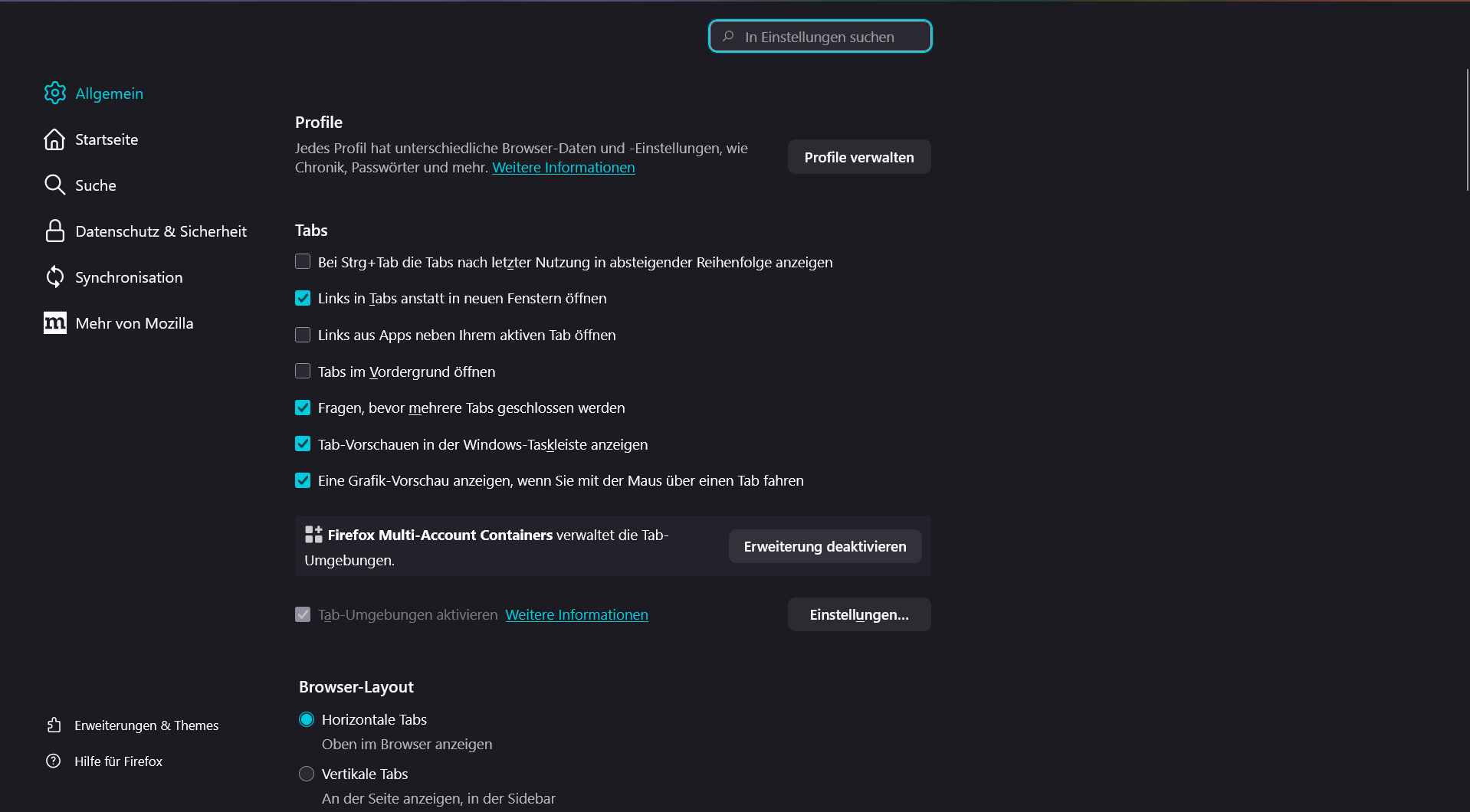The width and height of the screenshot is (1470, 812).
Task: Click the Hilfe für Firefox question icon
Action: click(54, 761)
